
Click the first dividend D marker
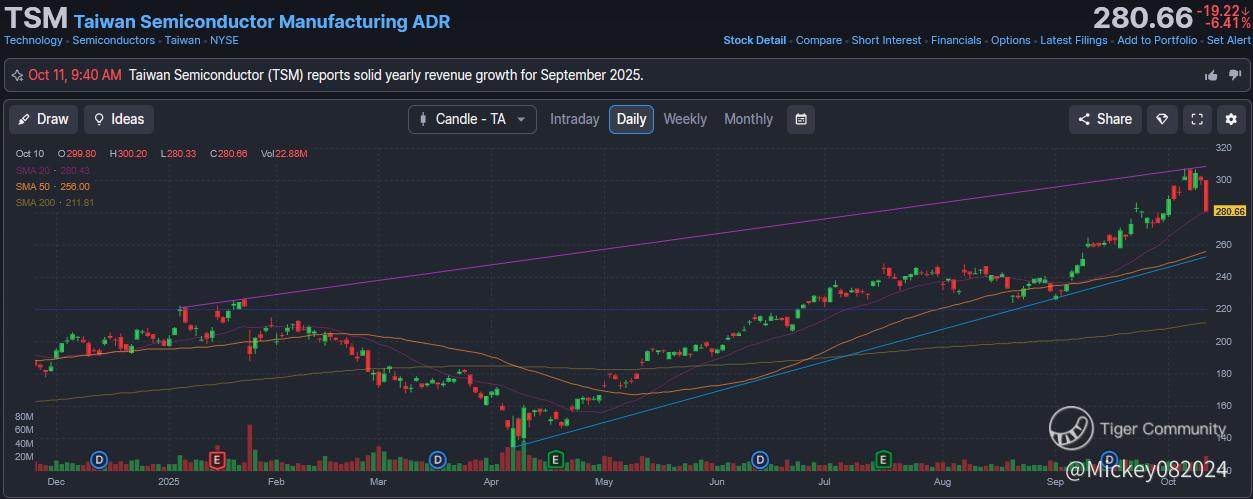tap(99, 459)
